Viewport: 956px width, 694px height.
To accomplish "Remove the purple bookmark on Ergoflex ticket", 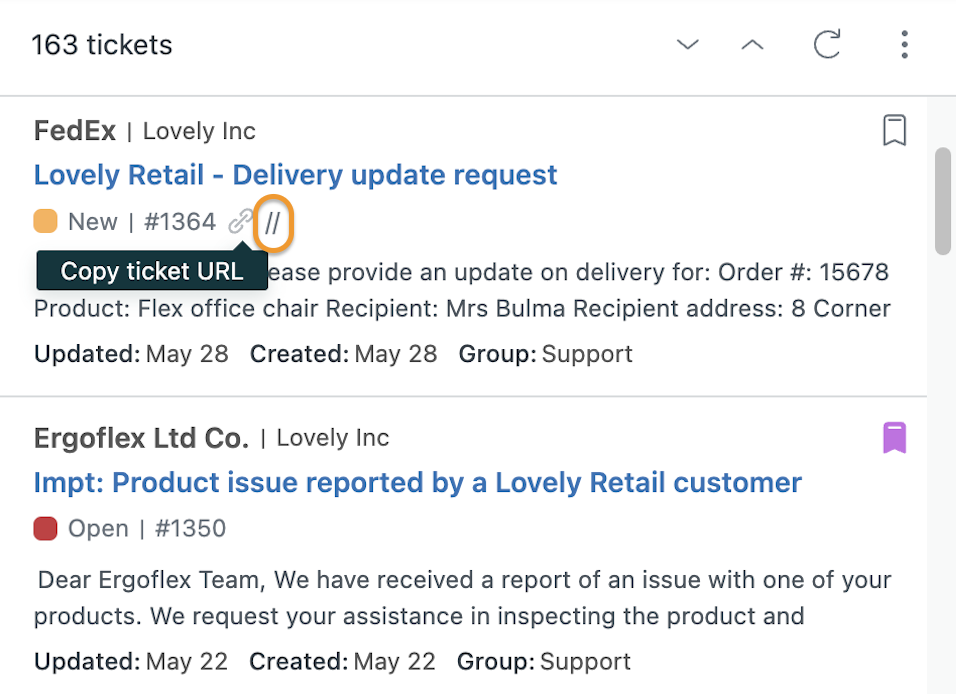I will (894, 438).
